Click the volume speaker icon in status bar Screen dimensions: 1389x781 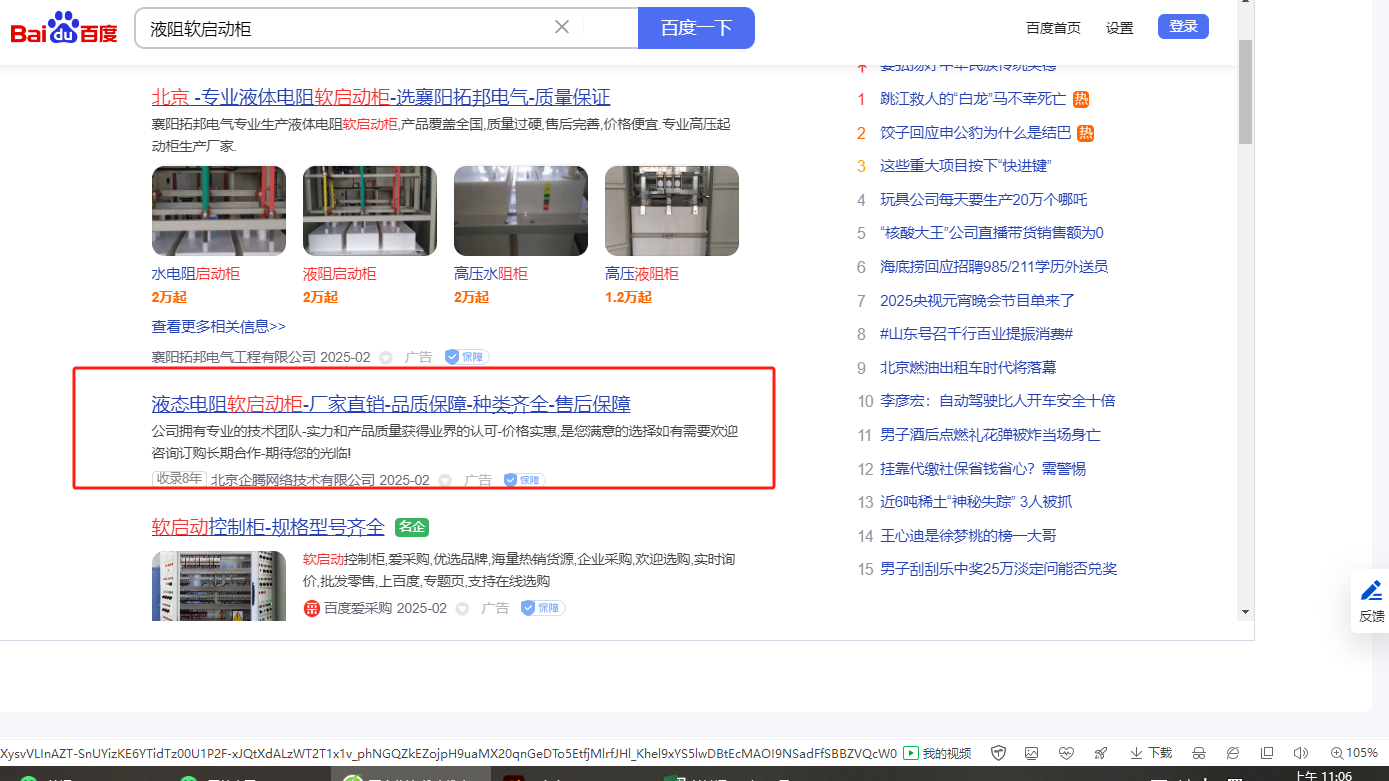[x=1301, y=753]
